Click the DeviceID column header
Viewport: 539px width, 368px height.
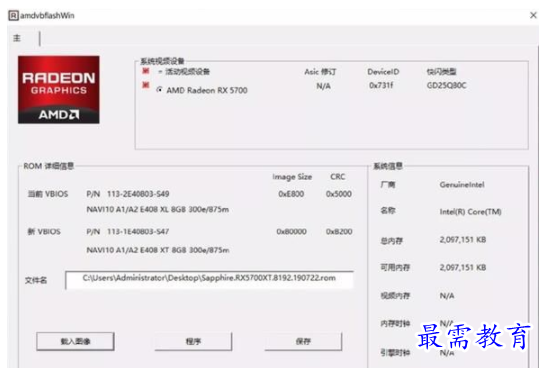point(383,71)
